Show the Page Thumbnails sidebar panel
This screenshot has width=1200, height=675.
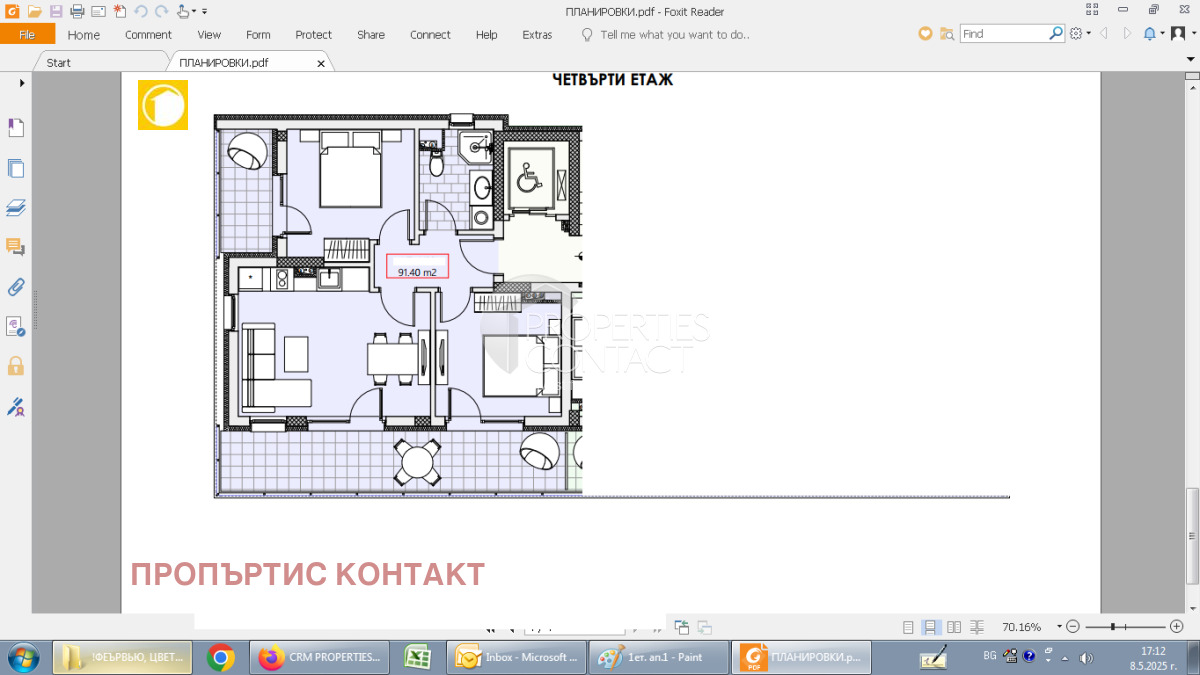click(x=16, y=168)
